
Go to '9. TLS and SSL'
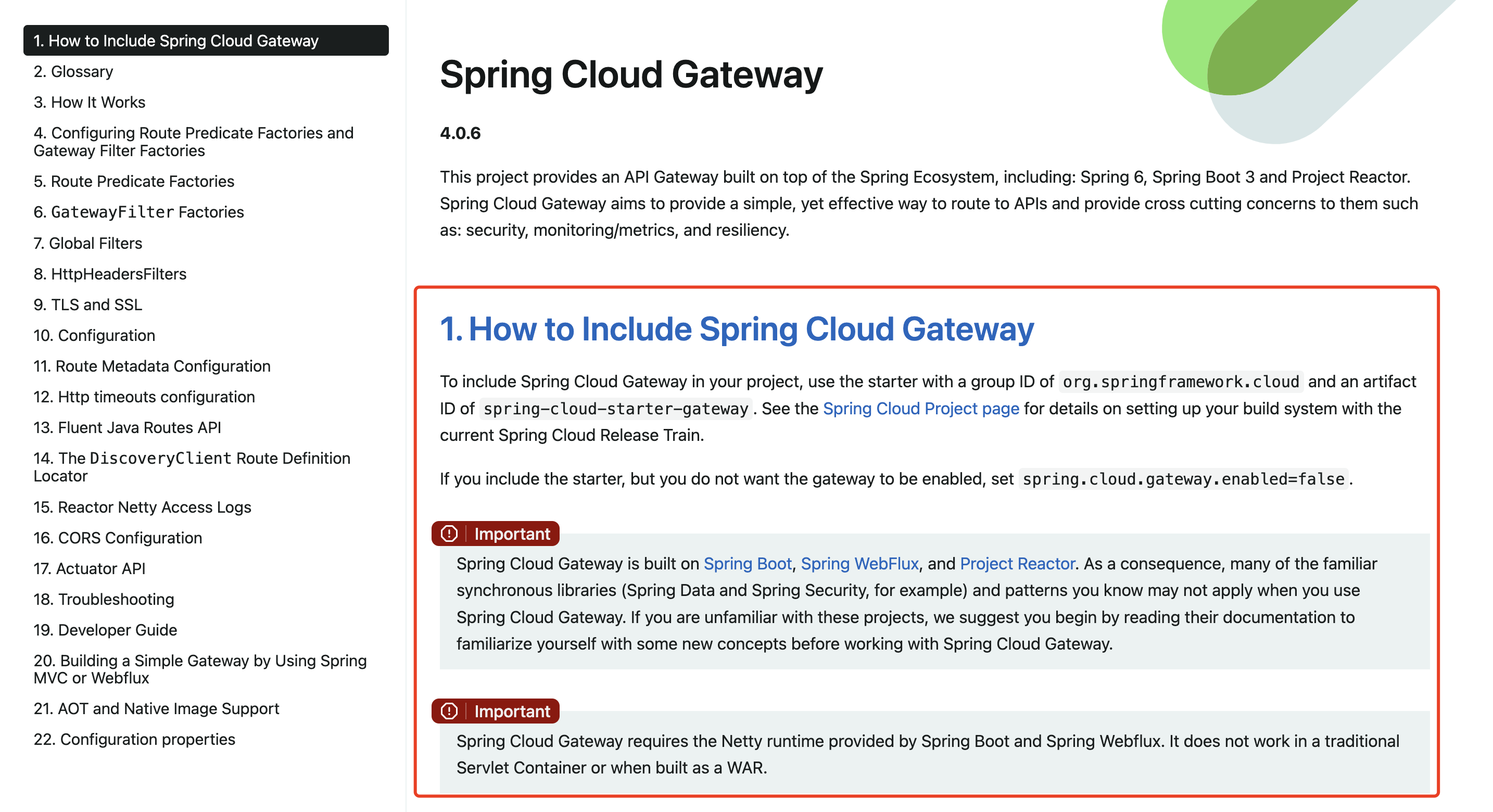click(x=88, y=304)
